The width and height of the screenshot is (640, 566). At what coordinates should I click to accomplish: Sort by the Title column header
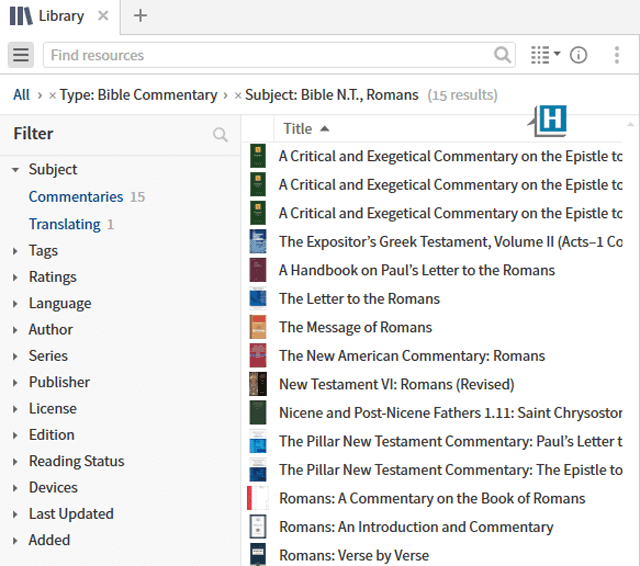[x=306, y=129]
